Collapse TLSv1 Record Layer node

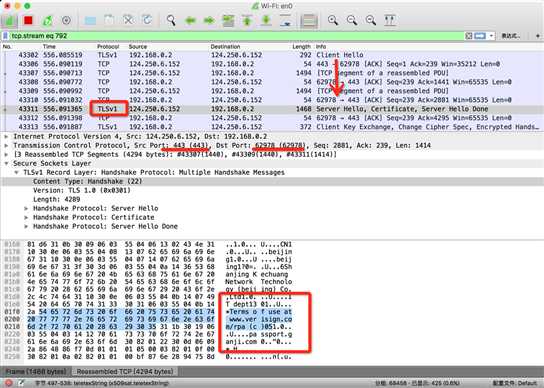point(16,172)
